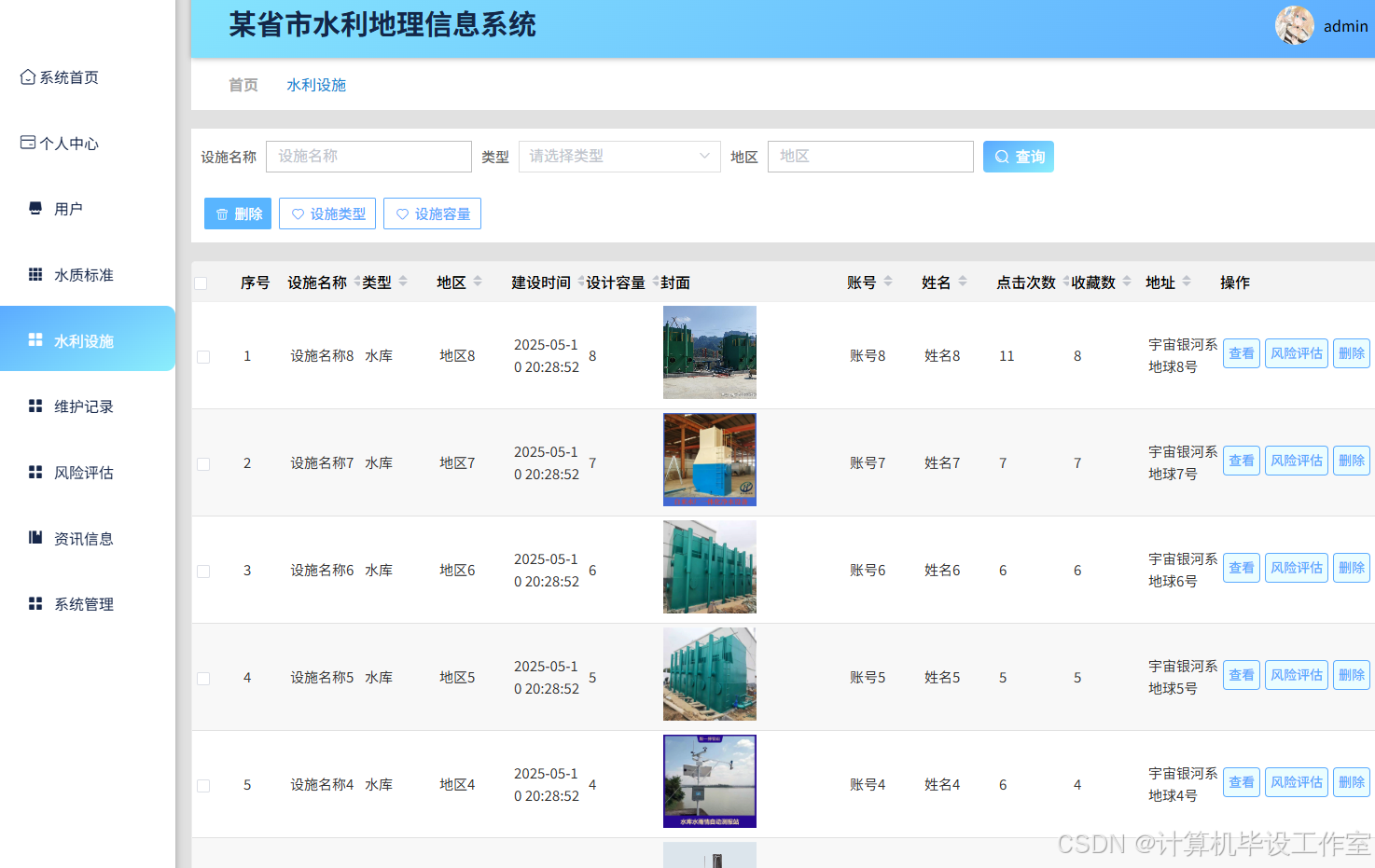1375x868 pixels.
Task: Sort by 姓名 column arrows
Action: pos(963,282)
